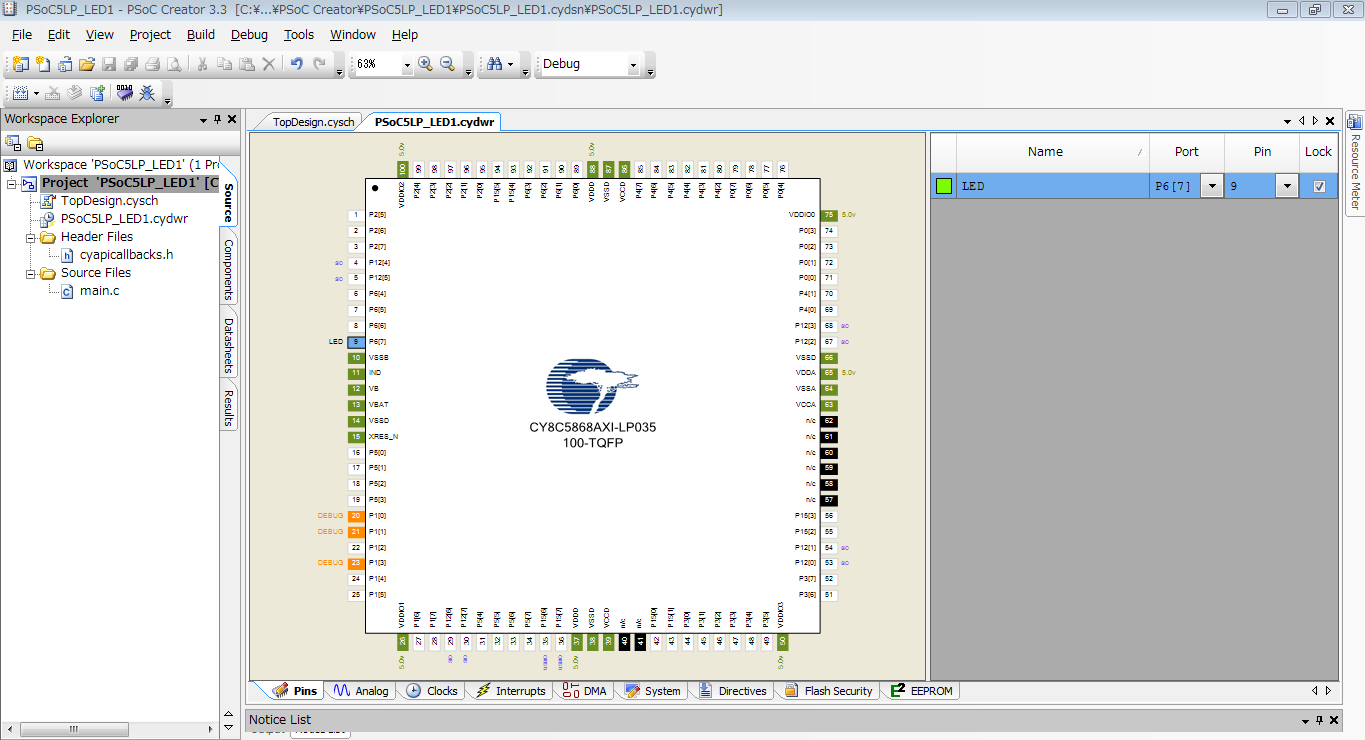Image resolution: width=1365 pixels, height=740 pixels.
Task: Open the Pin 9 dropdown
Action: [1286, 186]
